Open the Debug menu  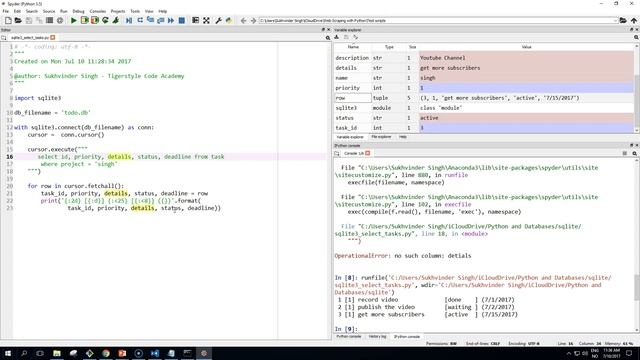pos(78,11)
